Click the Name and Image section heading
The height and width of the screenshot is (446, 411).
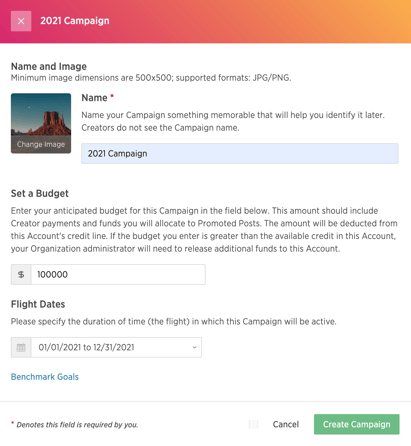coord(49,66)
